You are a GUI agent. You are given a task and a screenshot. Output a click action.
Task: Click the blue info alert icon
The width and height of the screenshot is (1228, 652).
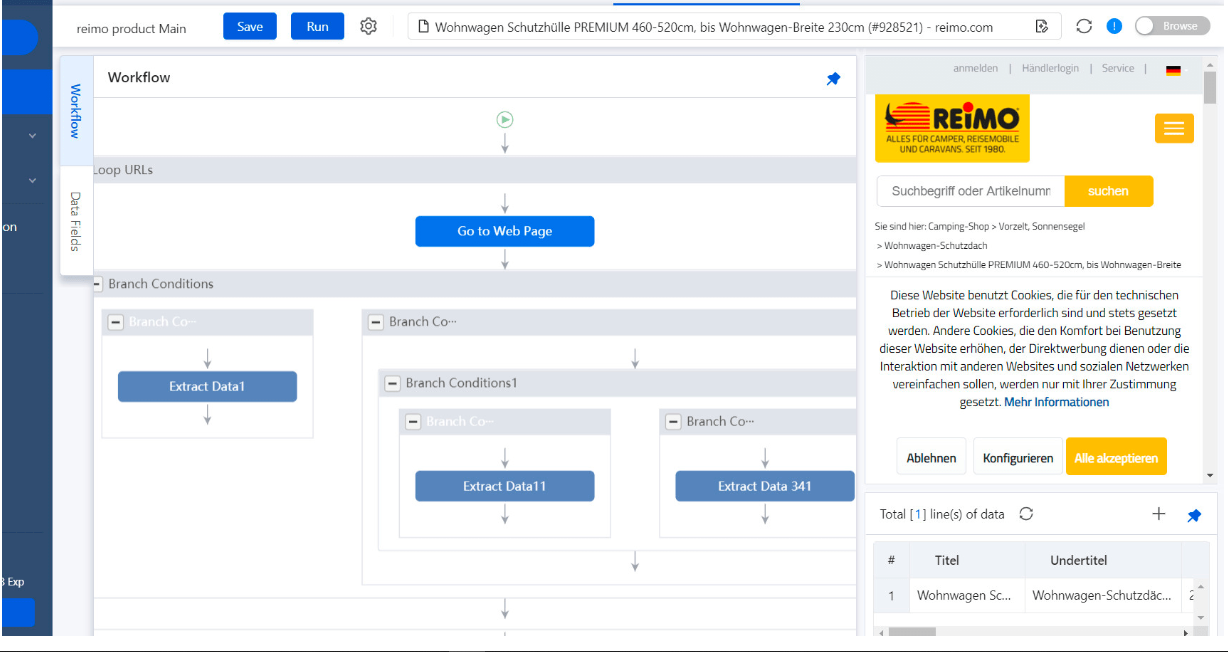click(1114, 26)
